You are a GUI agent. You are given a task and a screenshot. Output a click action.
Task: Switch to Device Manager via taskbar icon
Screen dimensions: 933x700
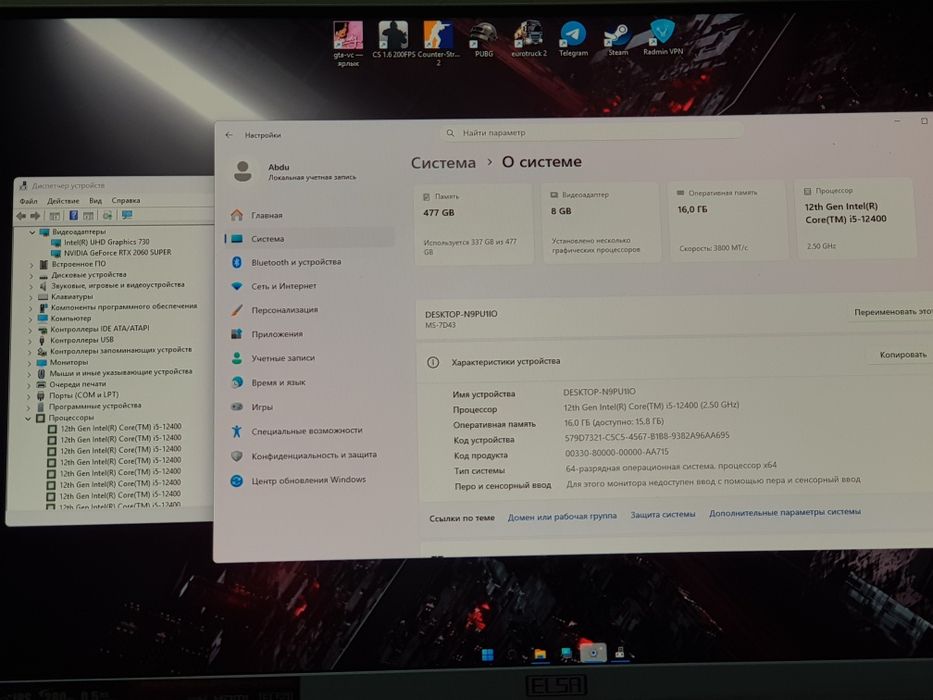click(619, 652)
